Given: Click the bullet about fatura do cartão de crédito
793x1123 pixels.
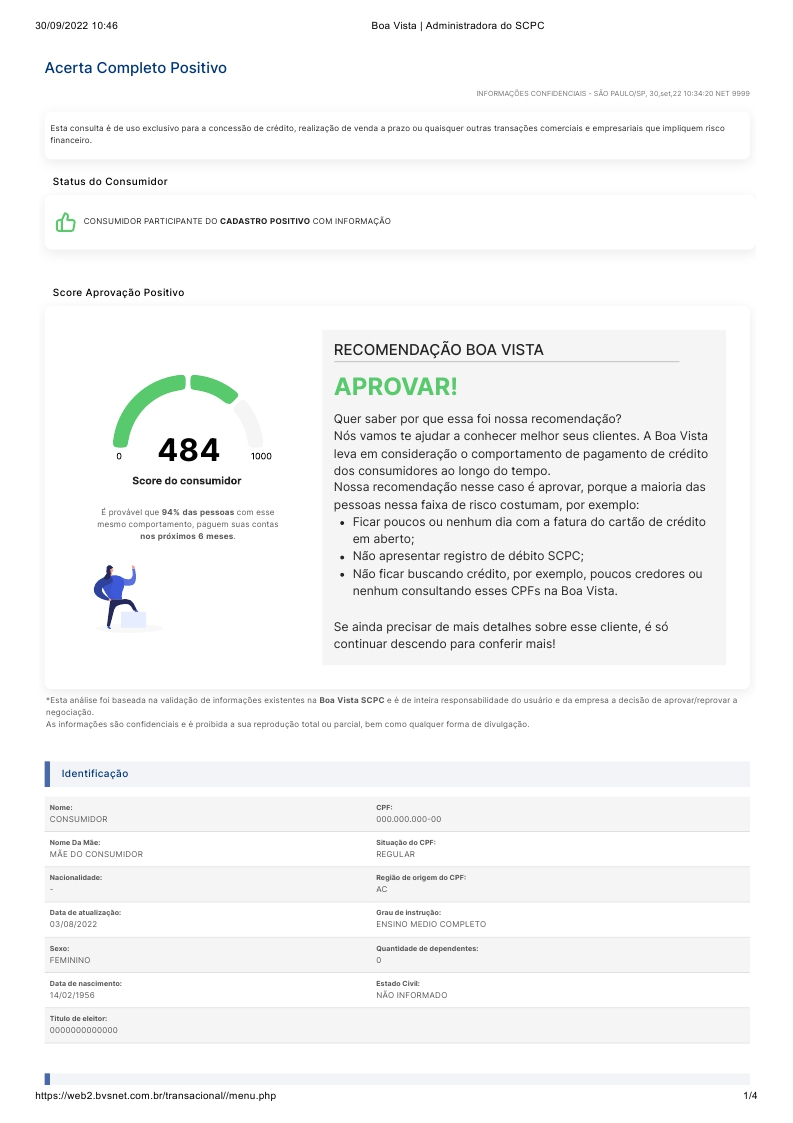Looking at the screenshot, I should coord(529,531).
